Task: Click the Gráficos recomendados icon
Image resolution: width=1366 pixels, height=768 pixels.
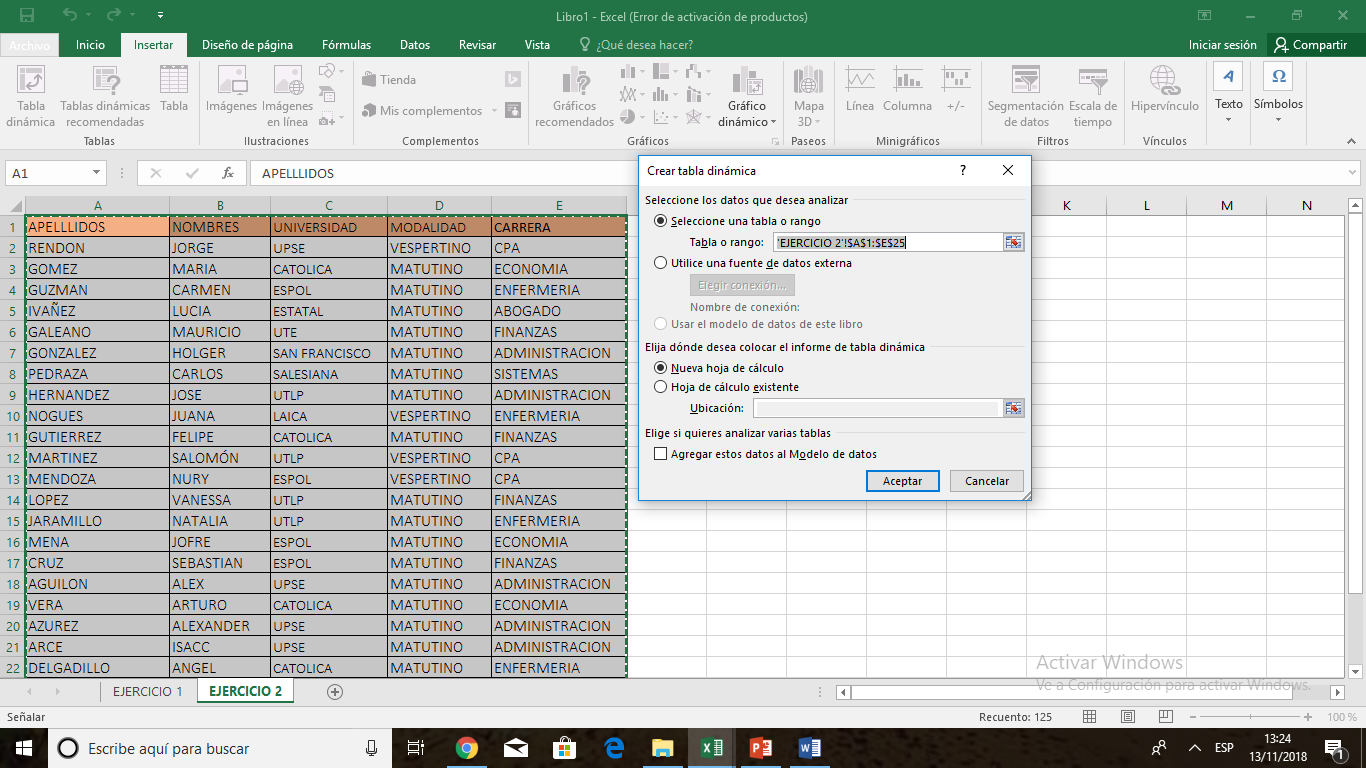Action: pyautogui.click(x=574, y=96)
